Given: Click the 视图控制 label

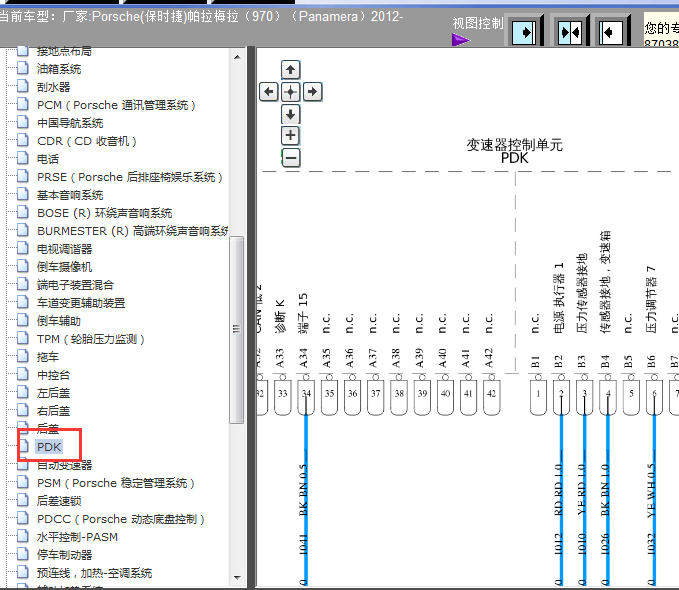Looking at the screenshot, I should point(478,23).
